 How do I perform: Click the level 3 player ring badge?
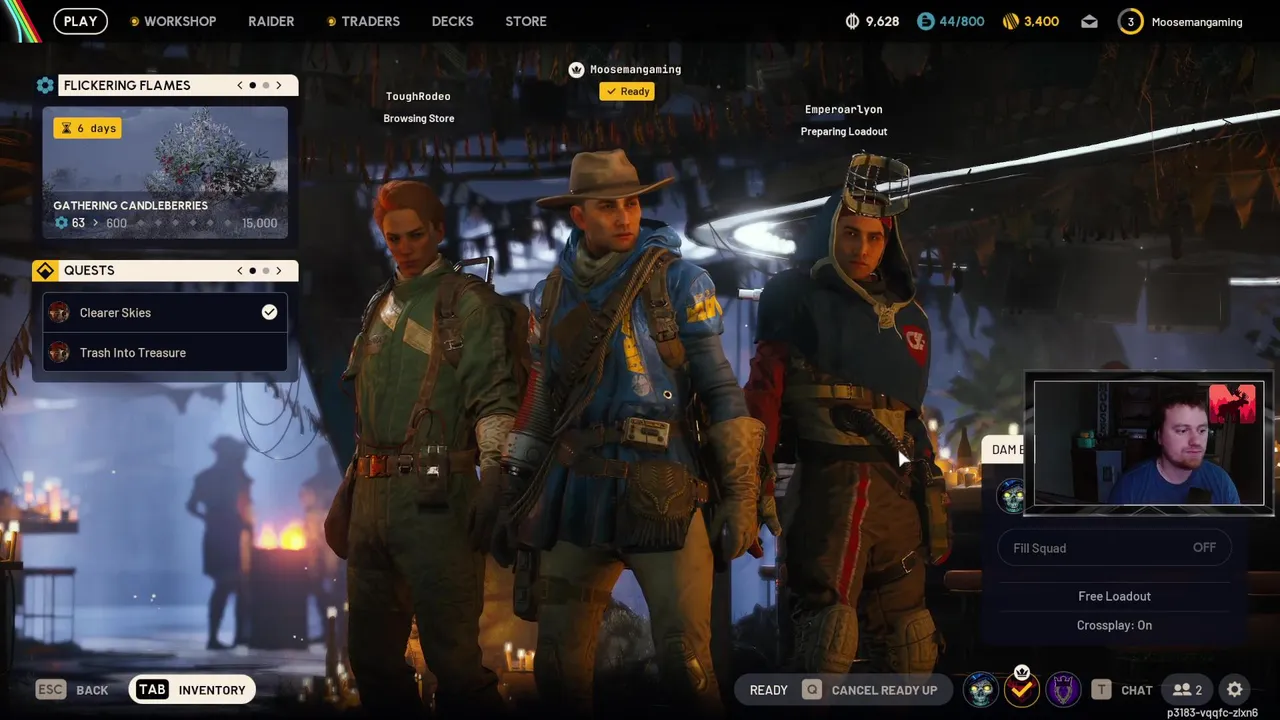pos(1130,21)
